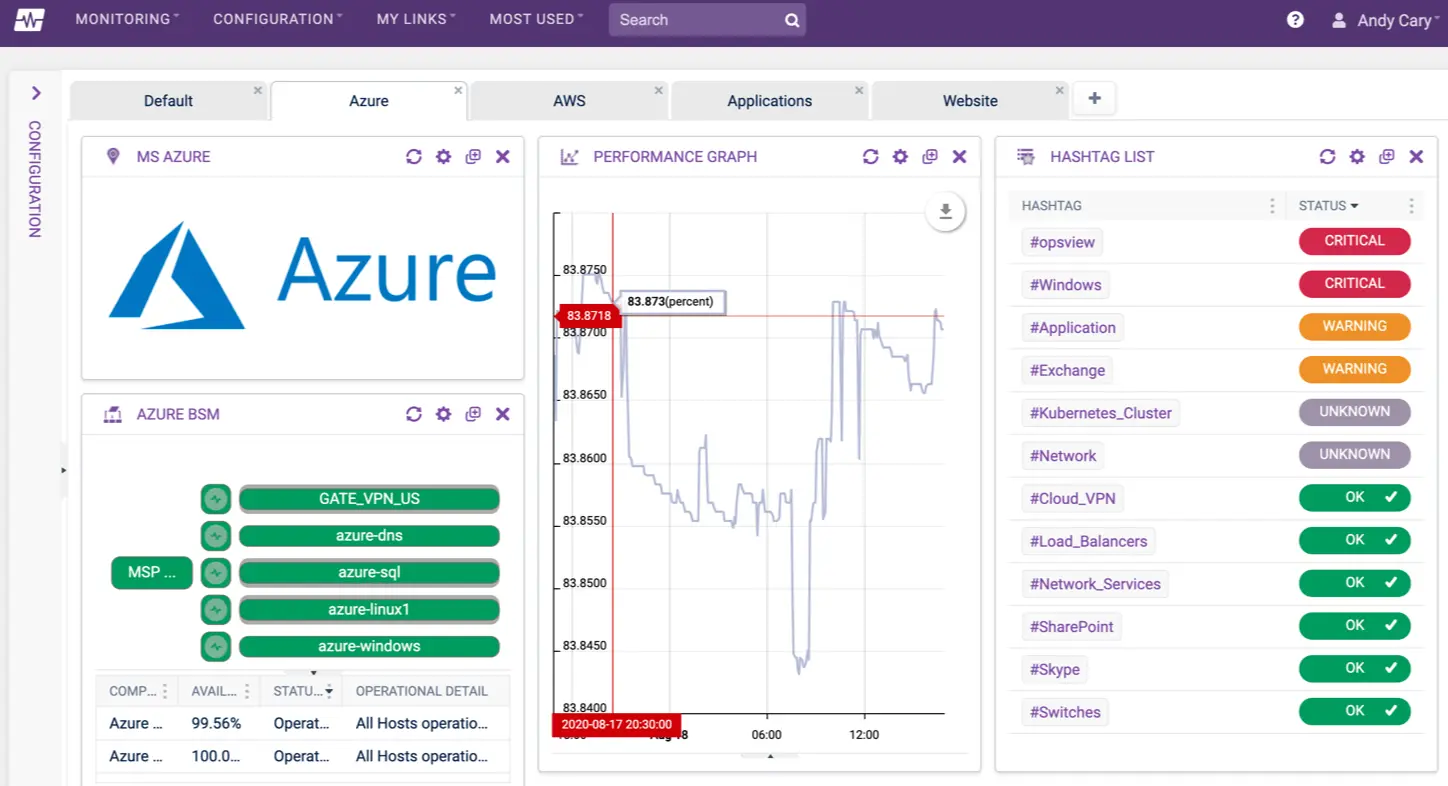Close the AWS dashboard tab

tap(659, 90)
